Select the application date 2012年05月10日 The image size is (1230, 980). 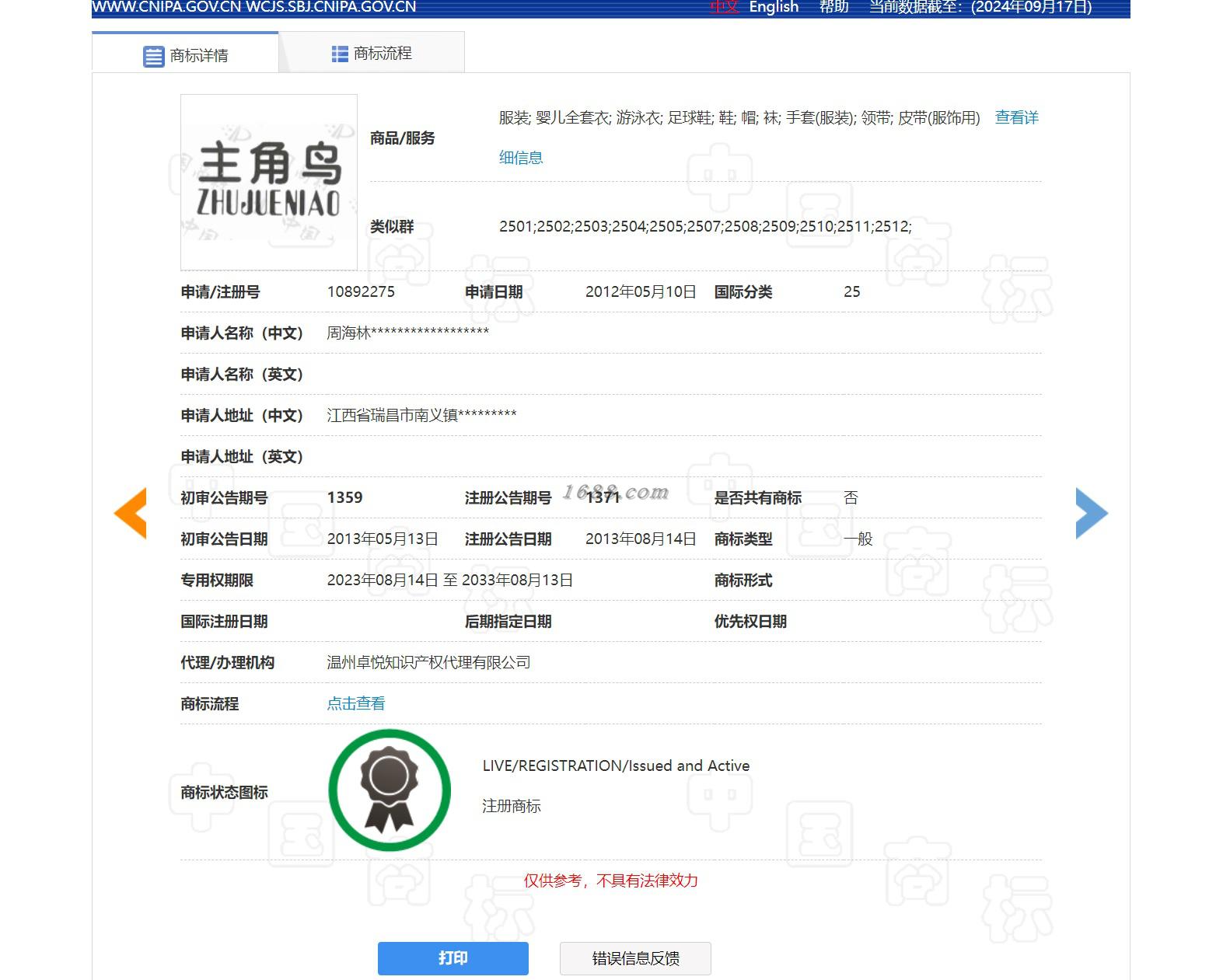point(641,291)
